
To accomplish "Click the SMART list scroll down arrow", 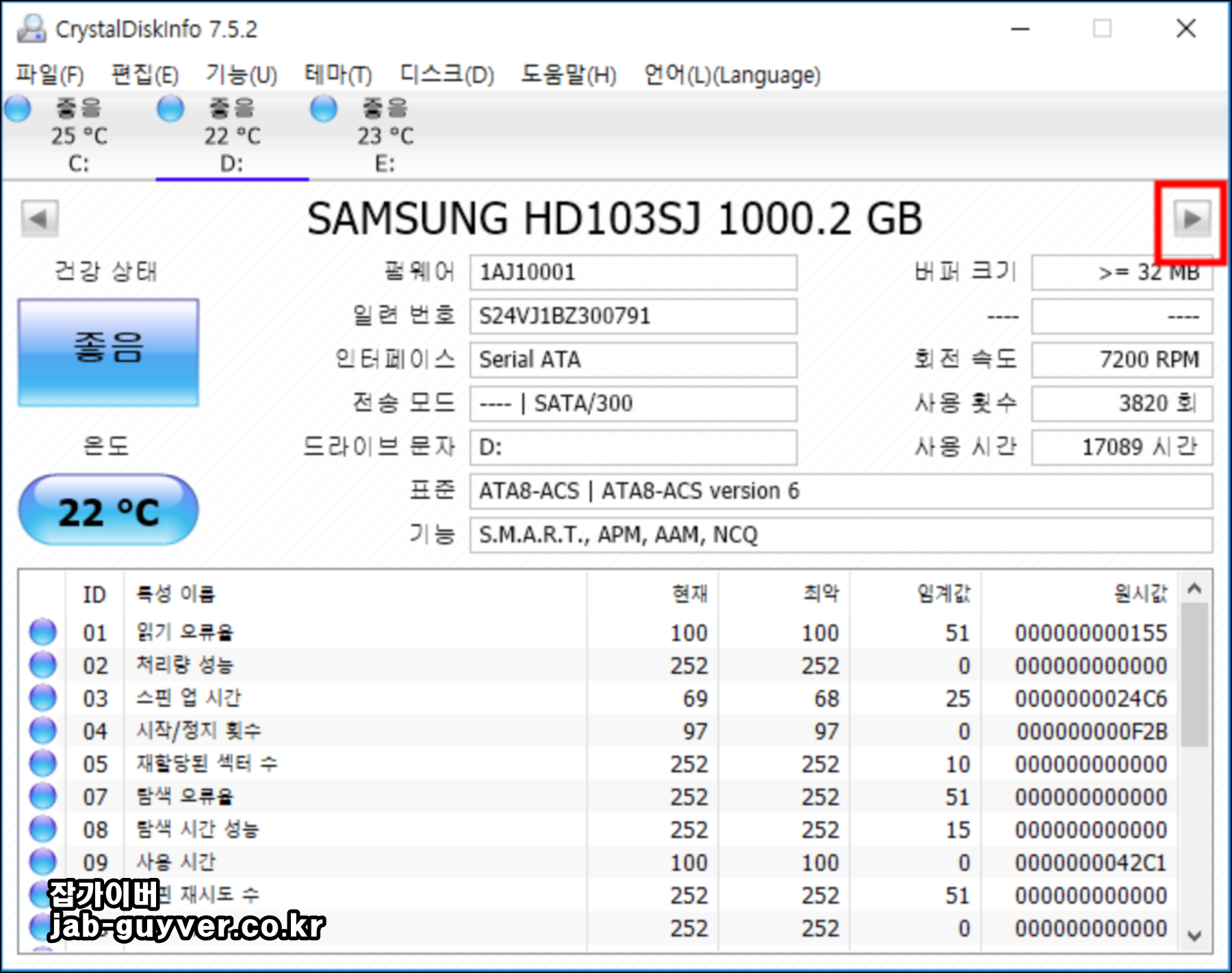I will pyautogui.click(x=1194, y=935).
